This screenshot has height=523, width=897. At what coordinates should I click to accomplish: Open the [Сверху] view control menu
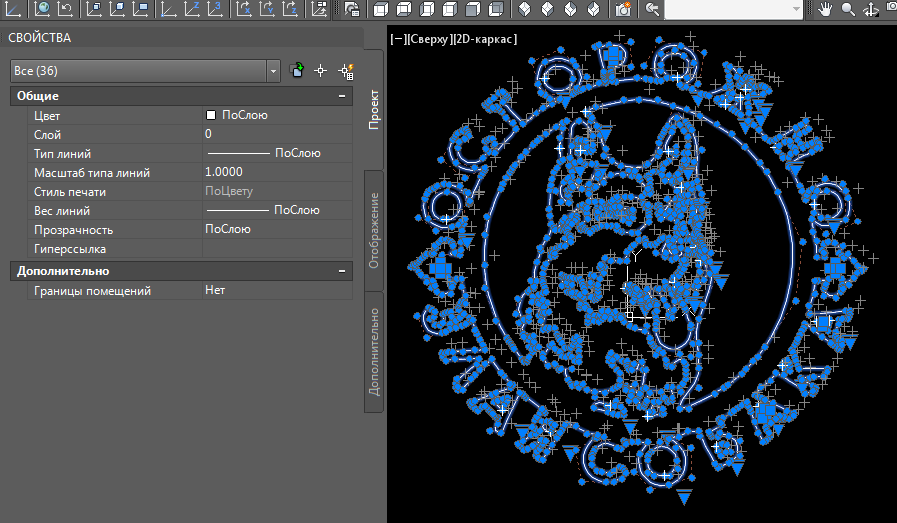pyautogui.click(x=429, y=39)
